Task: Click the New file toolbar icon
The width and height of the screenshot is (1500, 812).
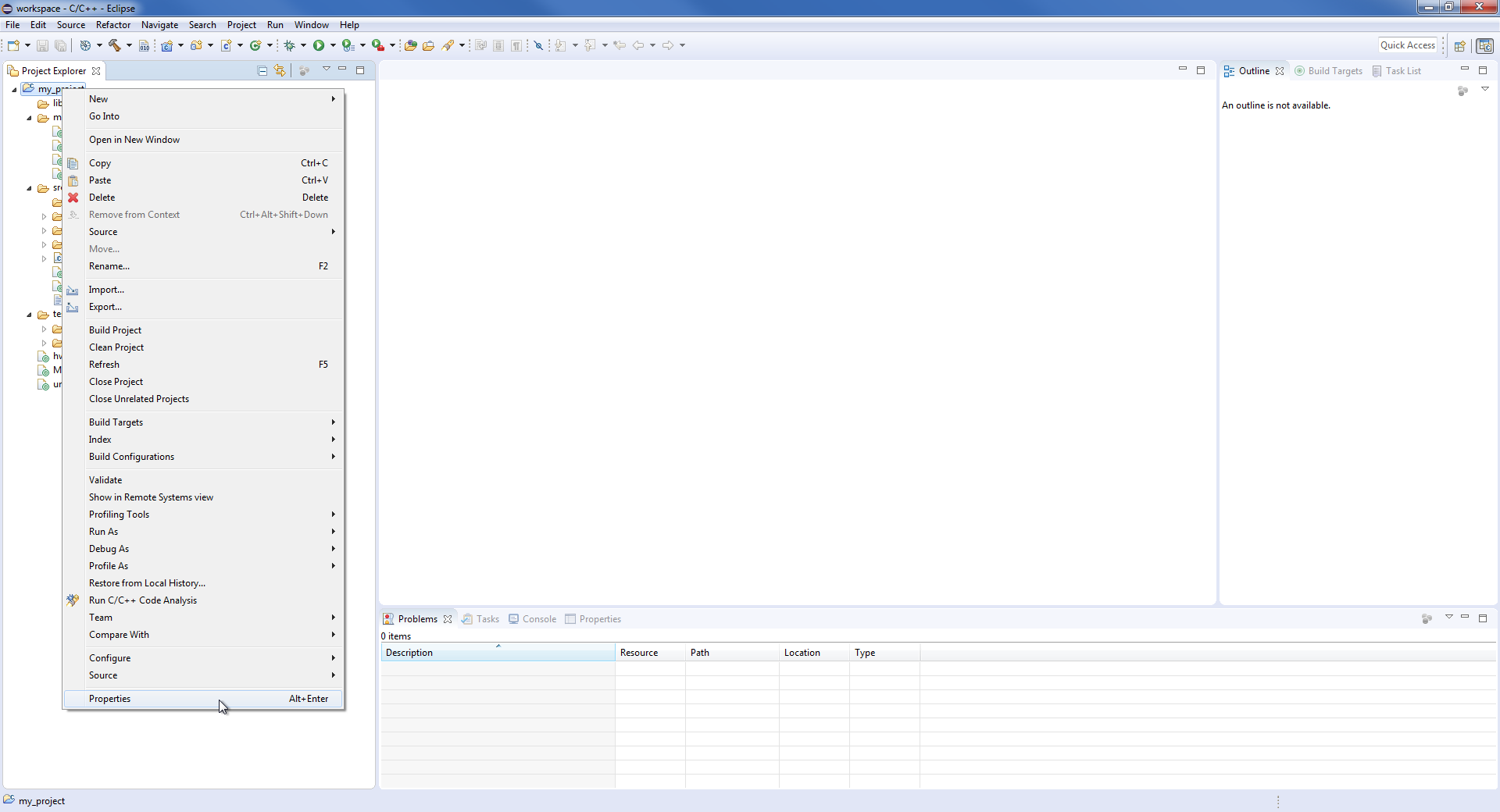Action: [x=13, y=45]
